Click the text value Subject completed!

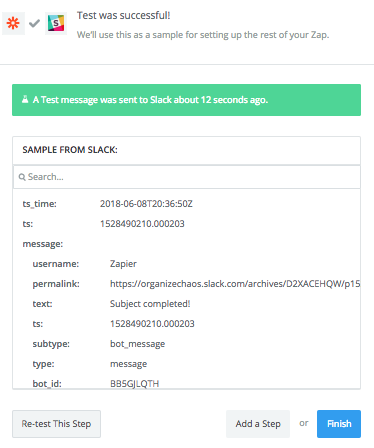[x=150, y=304]
